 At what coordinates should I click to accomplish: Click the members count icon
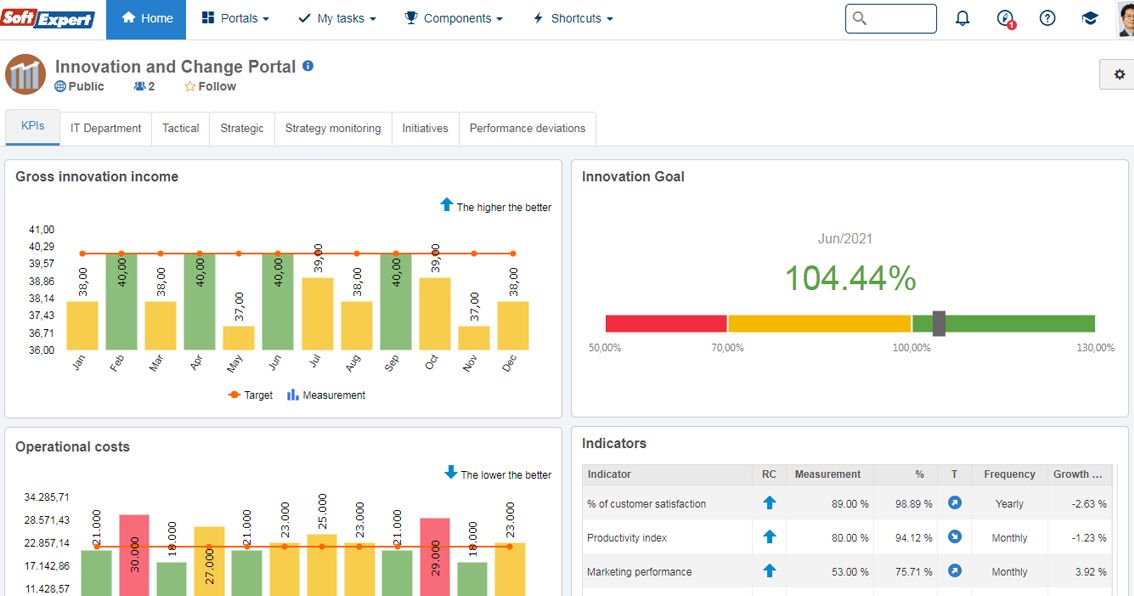click(x=140, y=86)
